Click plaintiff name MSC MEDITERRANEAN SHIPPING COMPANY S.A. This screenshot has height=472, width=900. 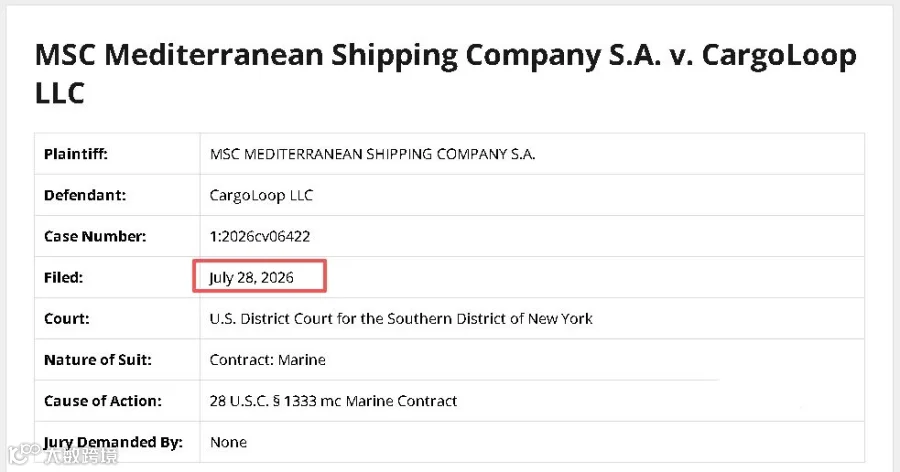pos(373,154)
